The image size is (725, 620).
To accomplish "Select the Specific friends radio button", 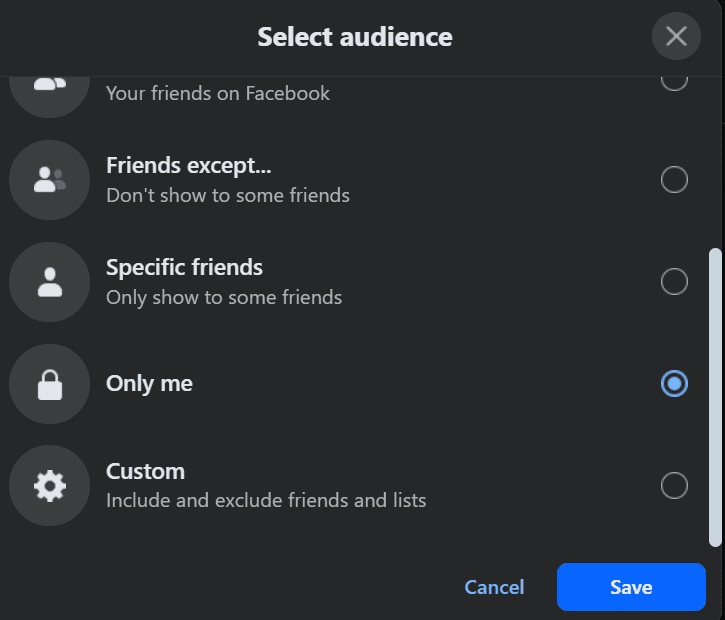I will (674, 282).
